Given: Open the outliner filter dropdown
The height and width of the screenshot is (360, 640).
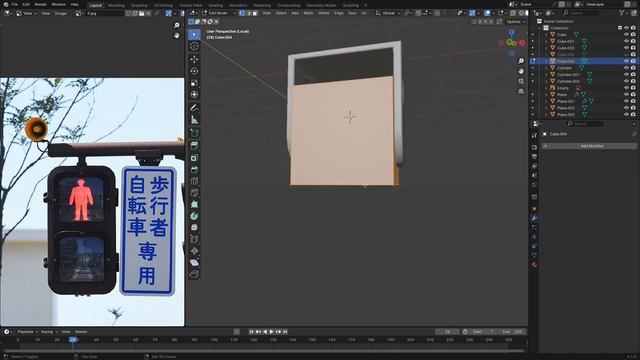Looking at the screenshot, I should [x=623, y=13].
